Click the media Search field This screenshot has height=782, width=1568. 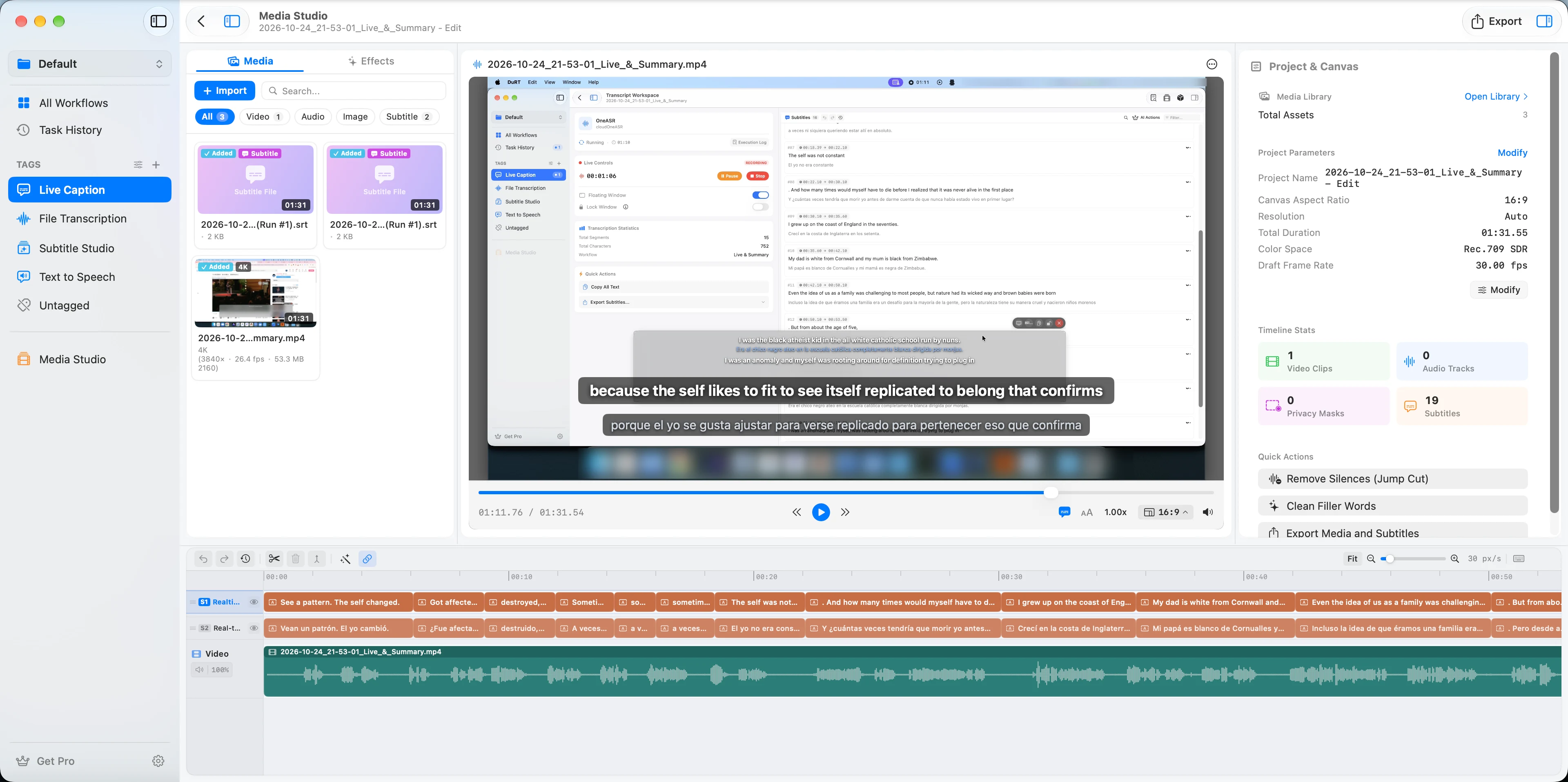click(x=354, y=91)
